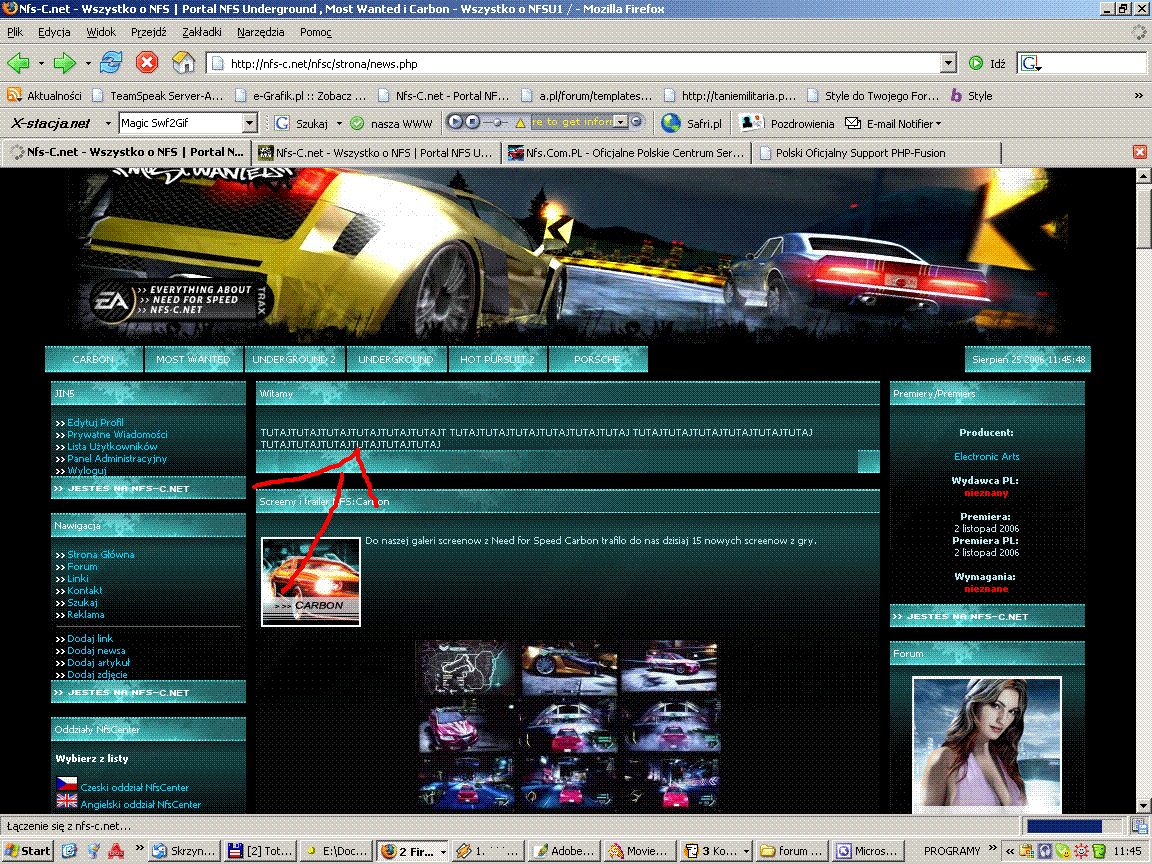
Task: Open the Edycja menu
Action: 54,32
